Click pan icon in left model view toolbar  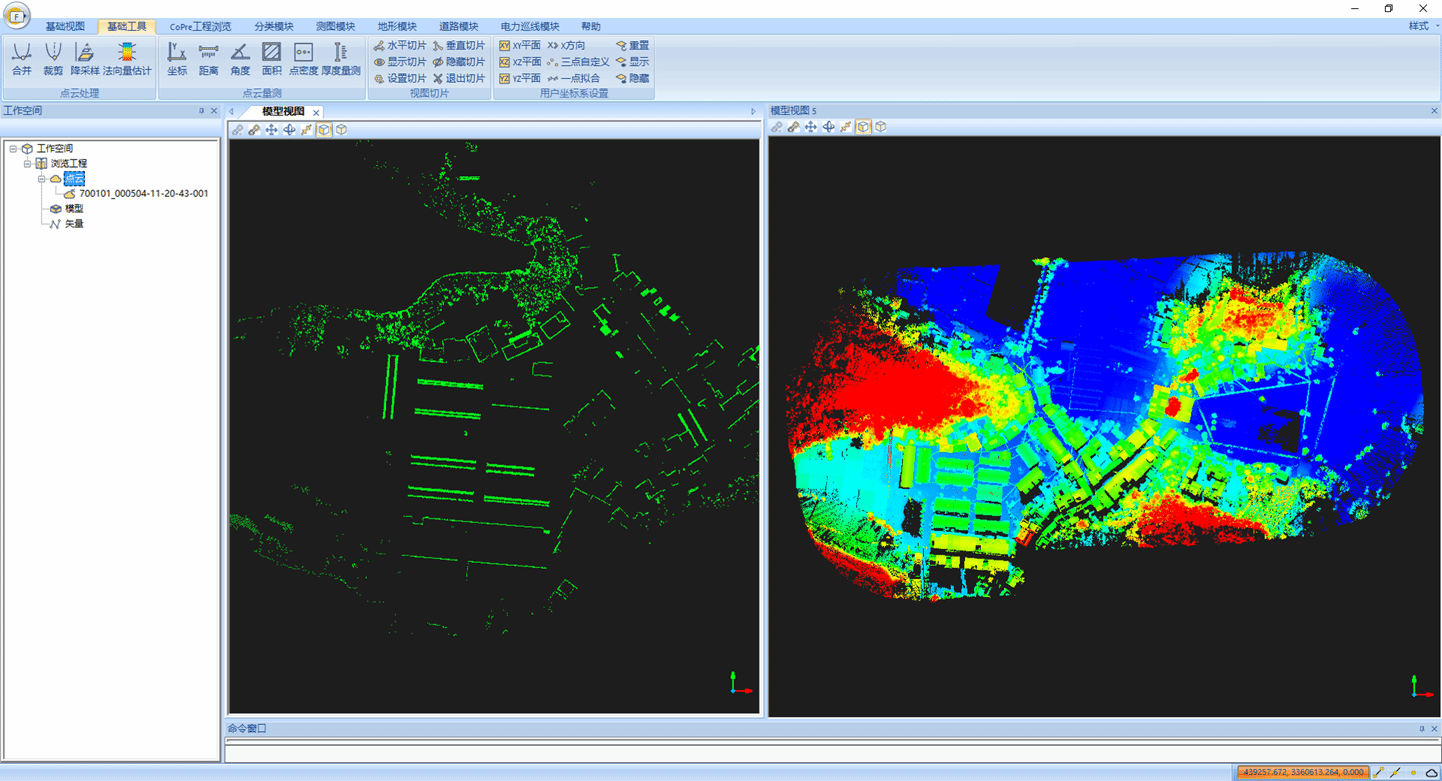coord(271,130)
